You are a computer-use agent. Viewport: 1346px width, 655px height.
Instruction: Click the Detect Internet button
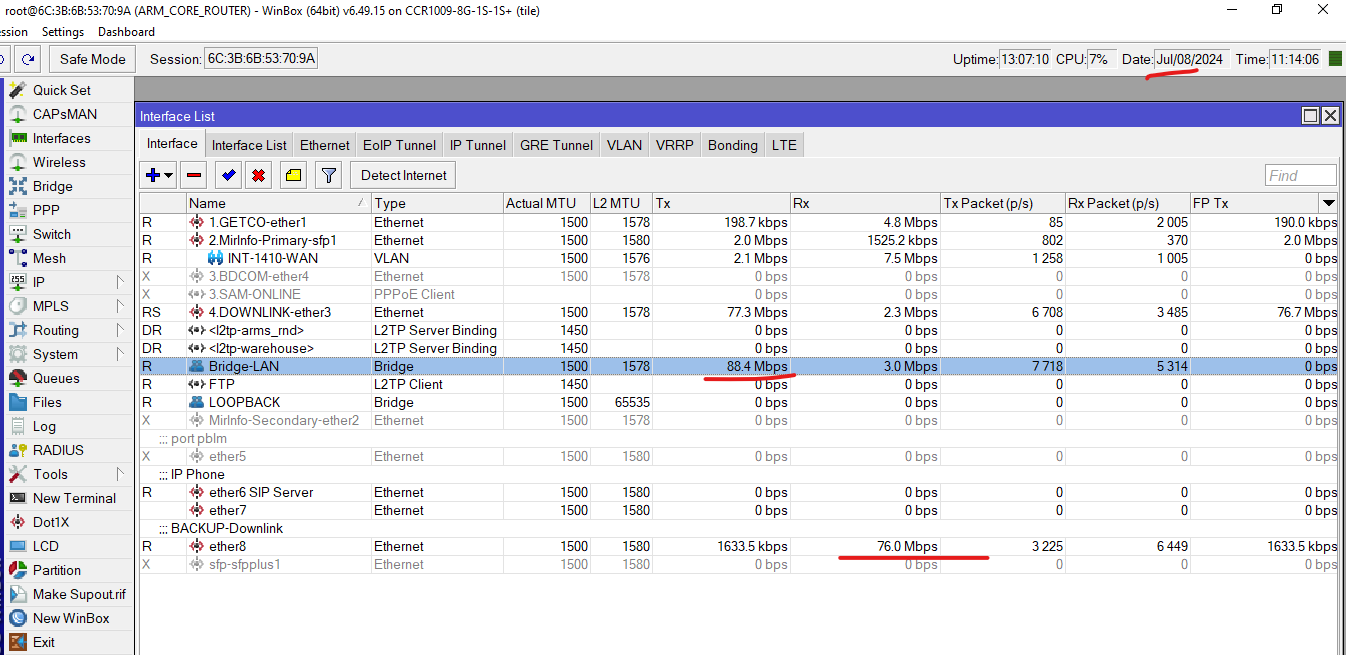click(403, 176)
